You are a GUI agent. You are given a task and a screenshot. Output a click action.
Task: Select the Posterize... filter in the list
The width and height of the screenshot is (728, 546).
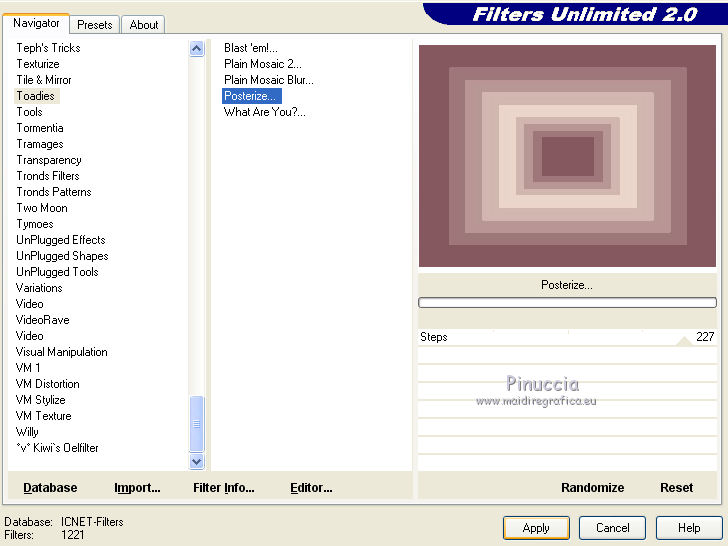(x=252, y=96)
